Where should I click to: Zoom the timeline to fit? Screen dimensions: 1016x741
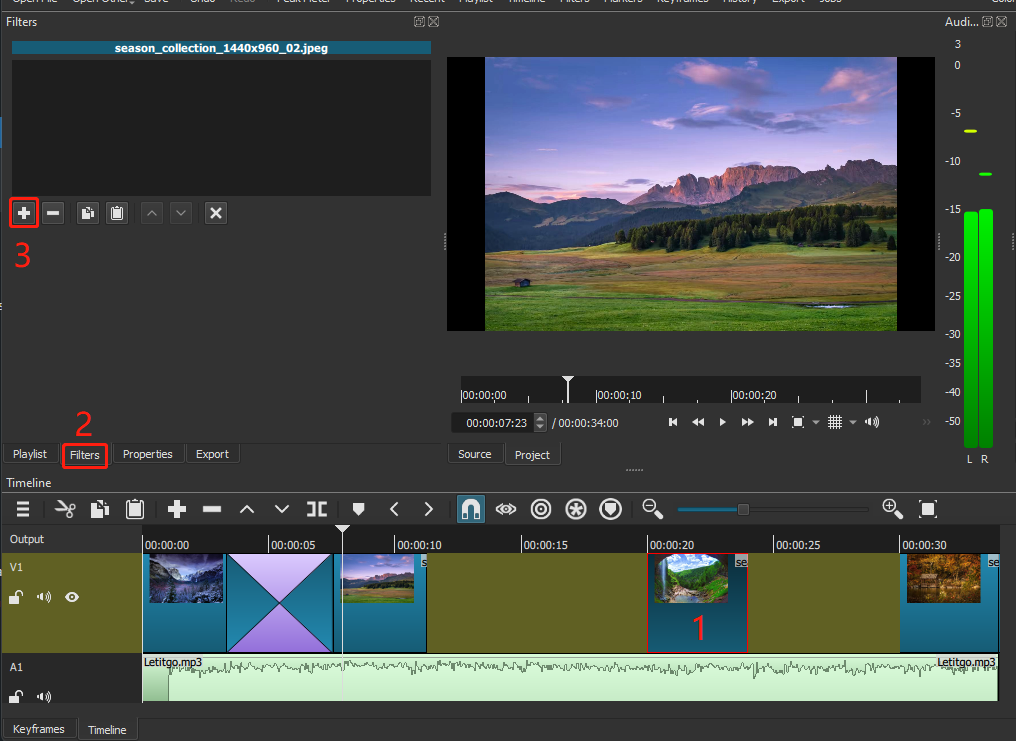coord(928,509)
